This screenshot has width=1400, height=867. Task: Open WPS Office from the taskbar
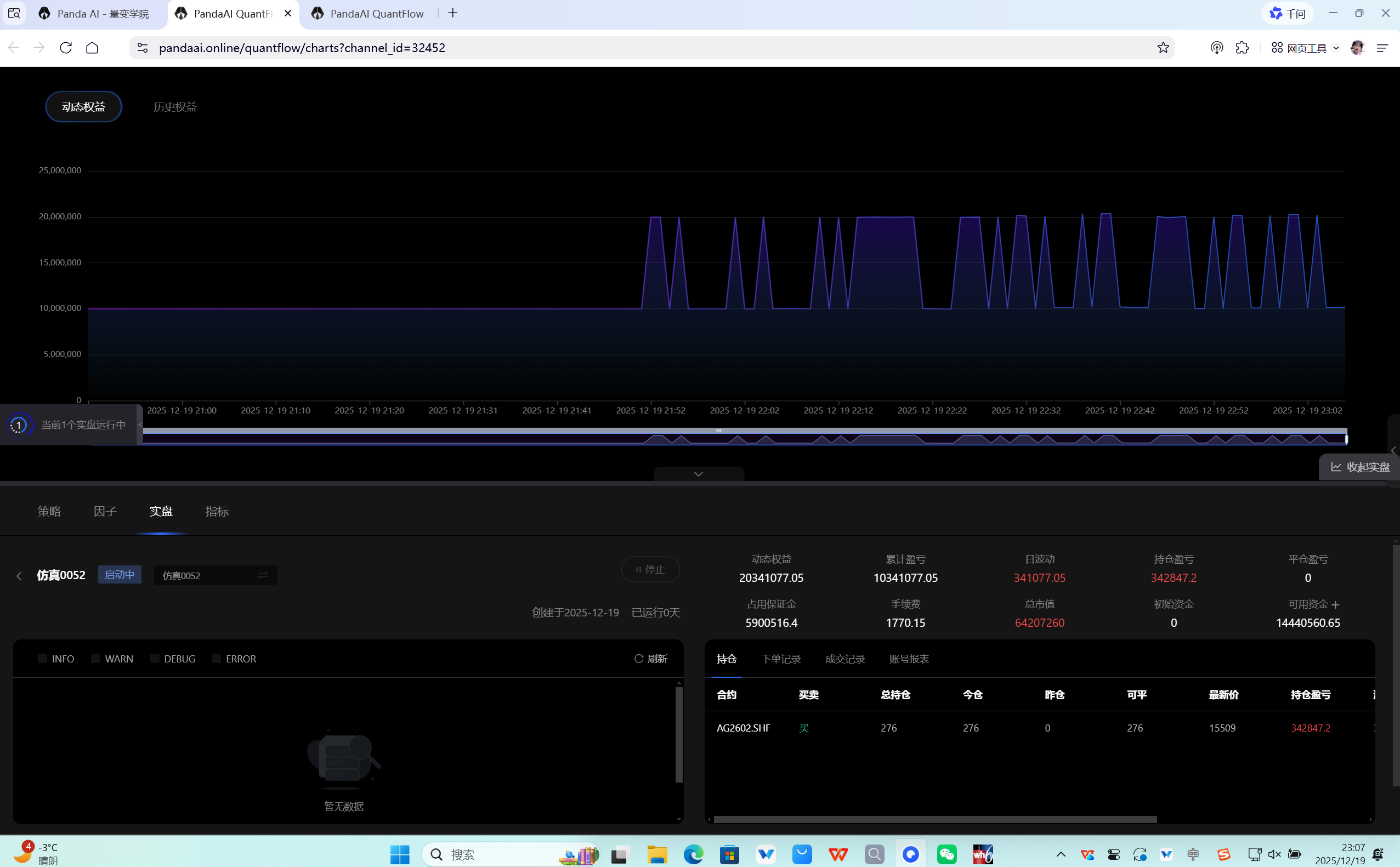pyautogui.click(x=838, y=854)
